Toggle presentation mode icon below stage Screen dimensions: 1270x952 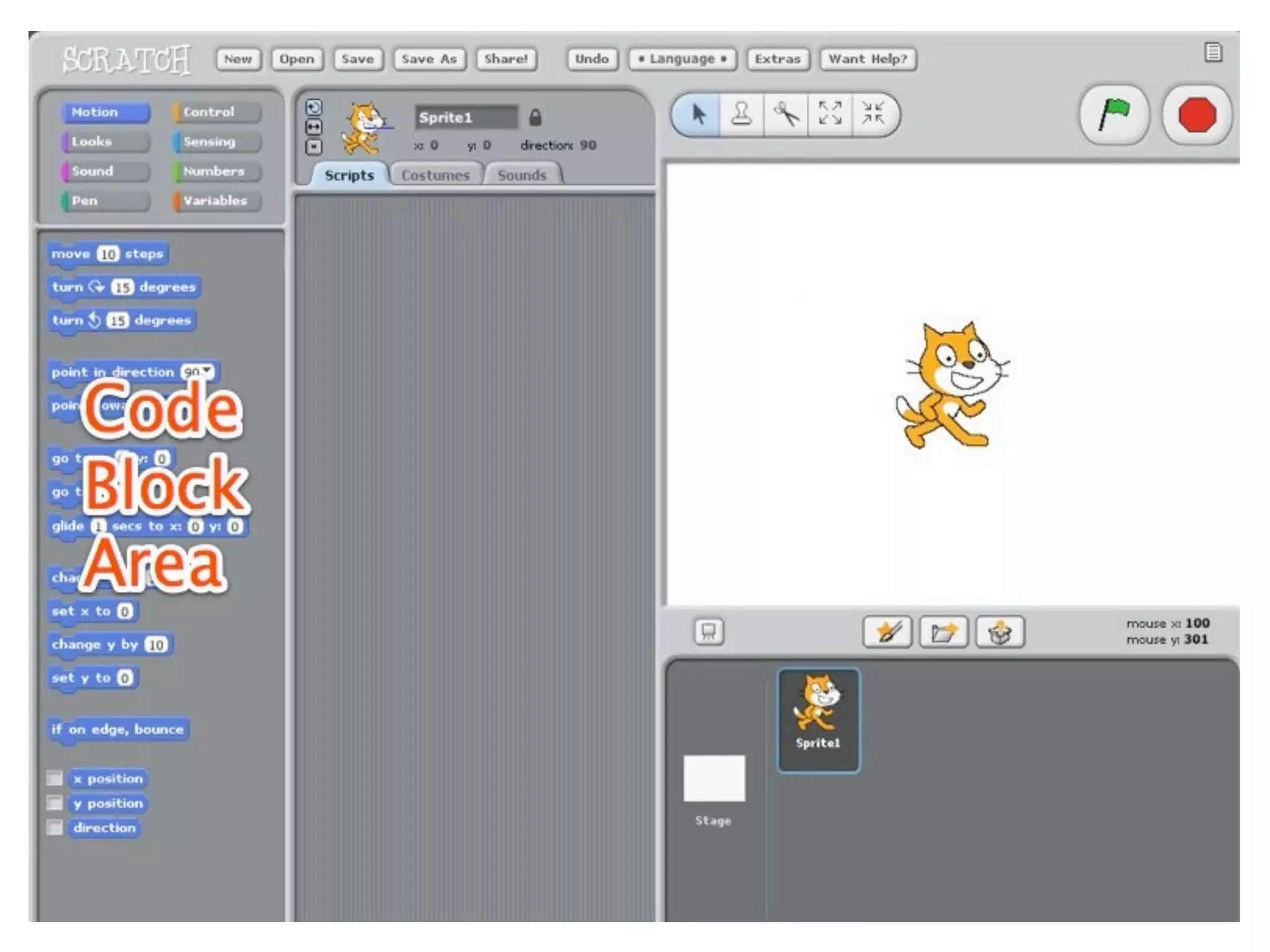[709, 632]
